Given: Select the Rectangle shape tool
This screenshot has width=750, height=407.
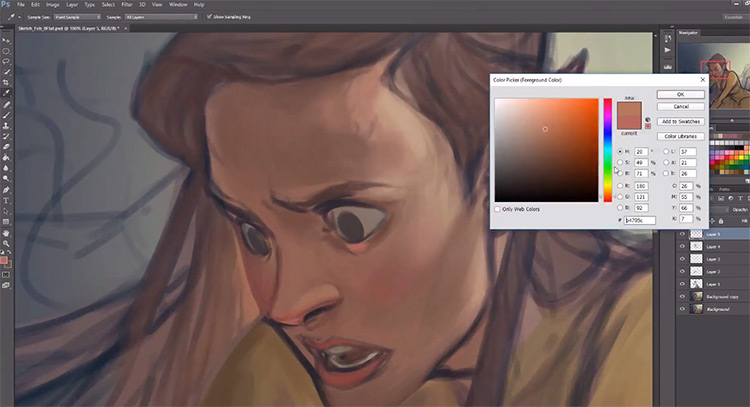Looking at the screenshot, I should 6,222.
